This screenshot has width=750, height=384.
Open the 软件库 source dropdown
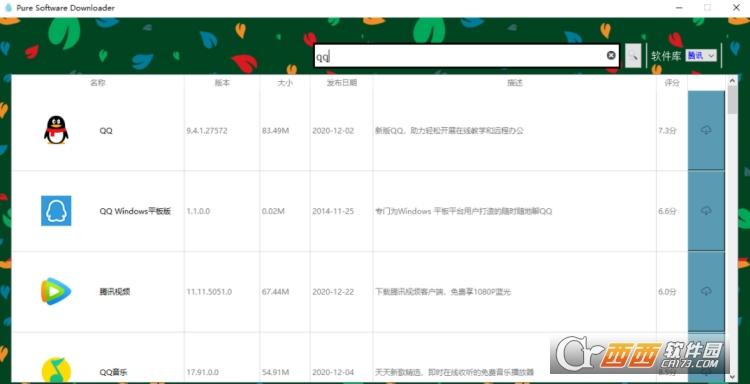point(701,55)
